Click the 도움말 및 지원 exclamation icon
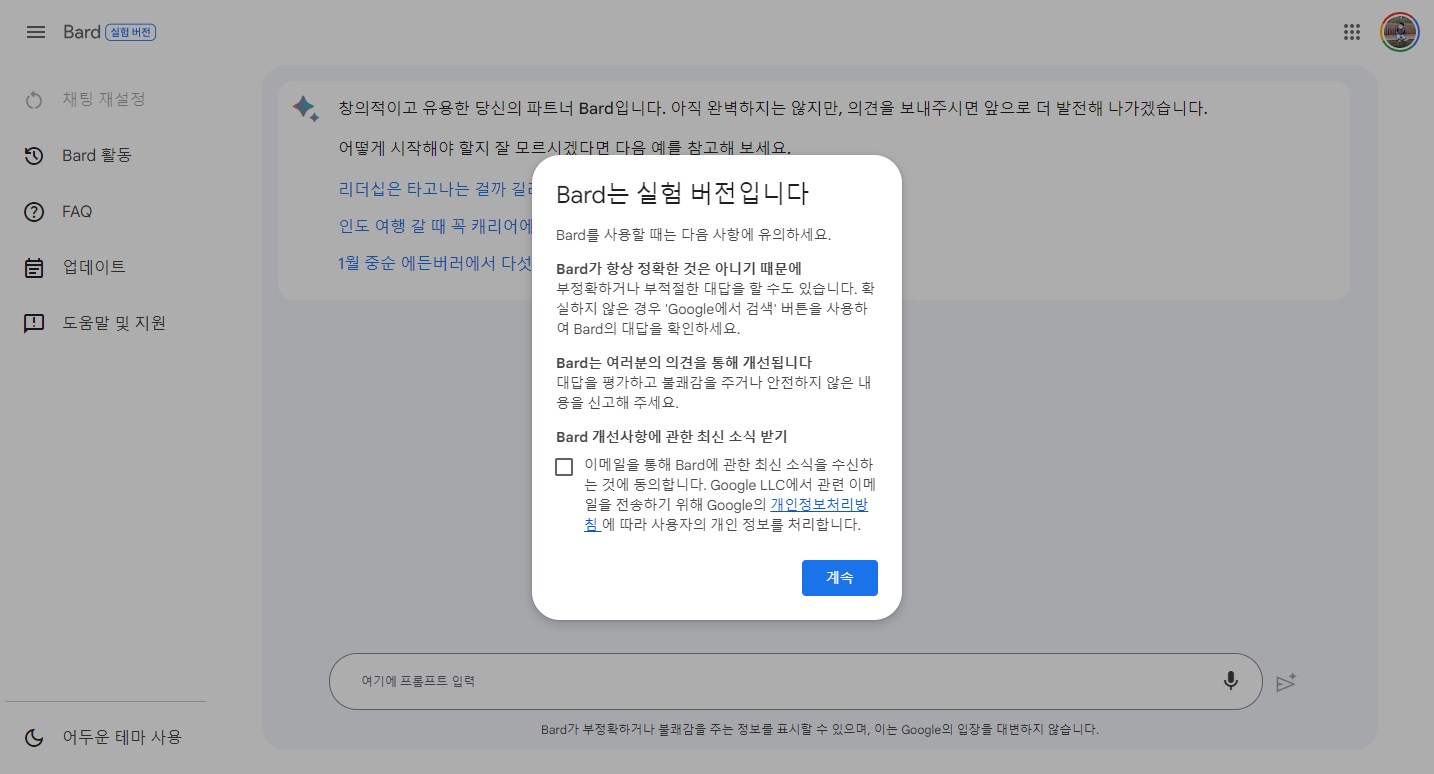The height and width of the screenshot is (774, 1434). pos(35,322)
